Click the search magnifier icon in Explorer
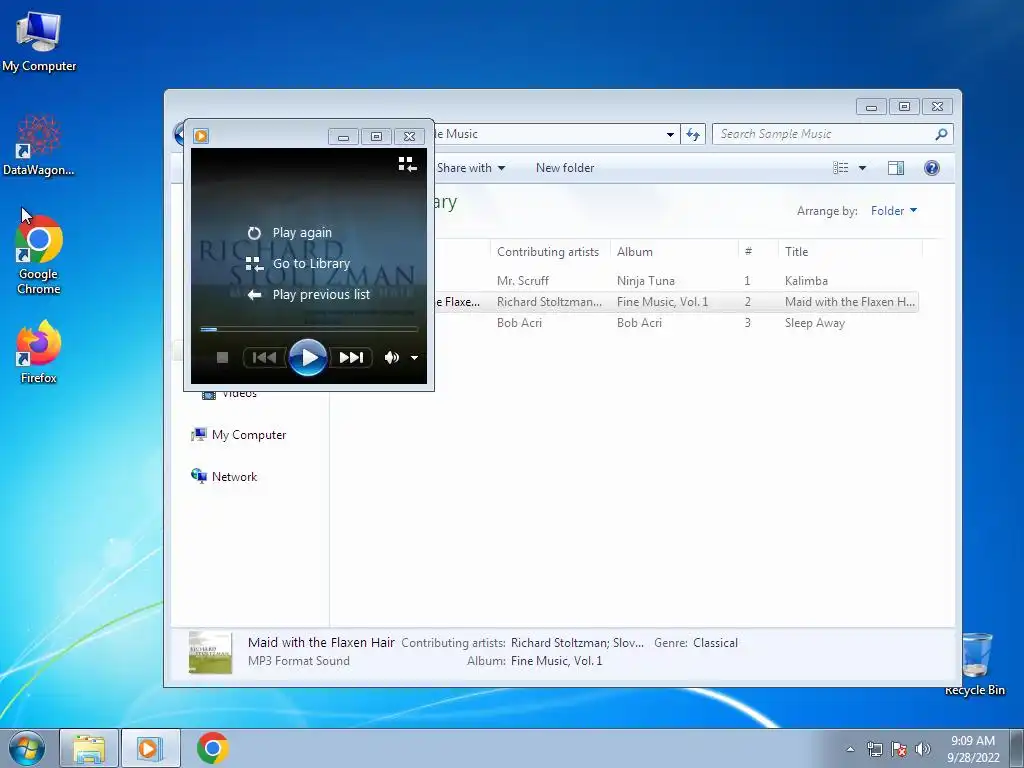The image size is (1024, 768). coord(941,134)
